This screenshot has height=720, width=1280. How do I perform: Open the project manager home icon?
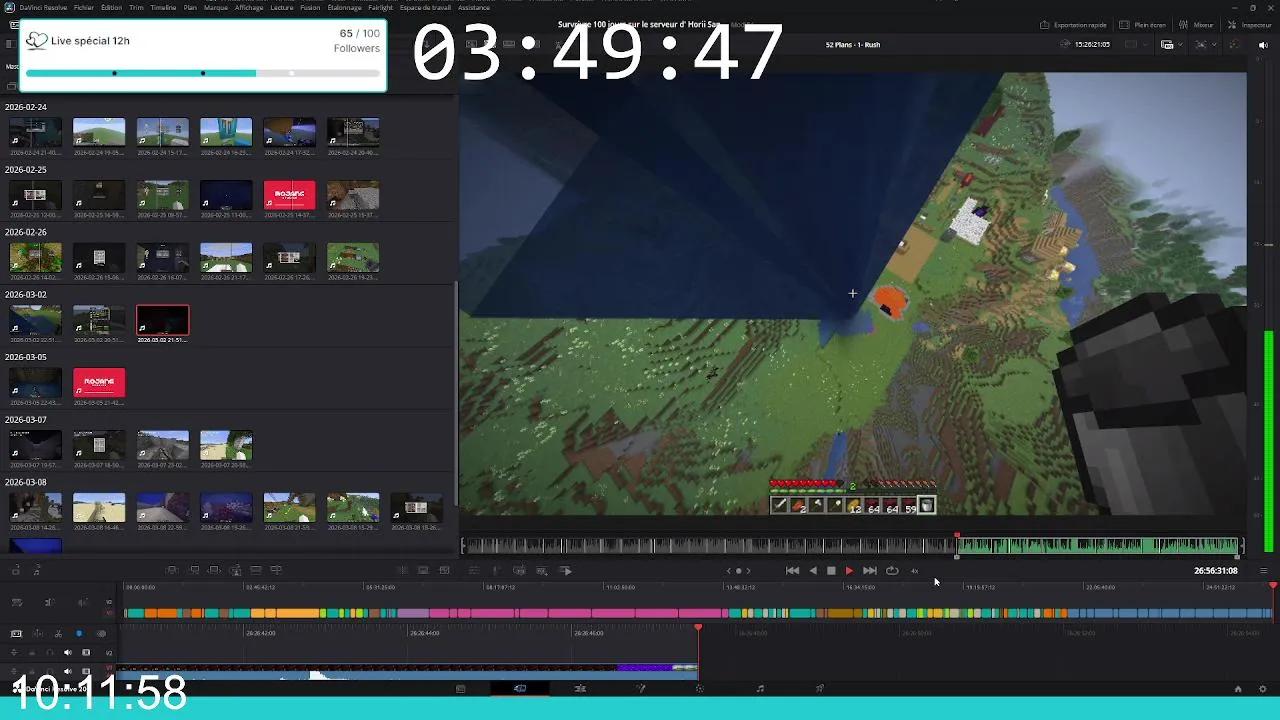(1238, 689)
